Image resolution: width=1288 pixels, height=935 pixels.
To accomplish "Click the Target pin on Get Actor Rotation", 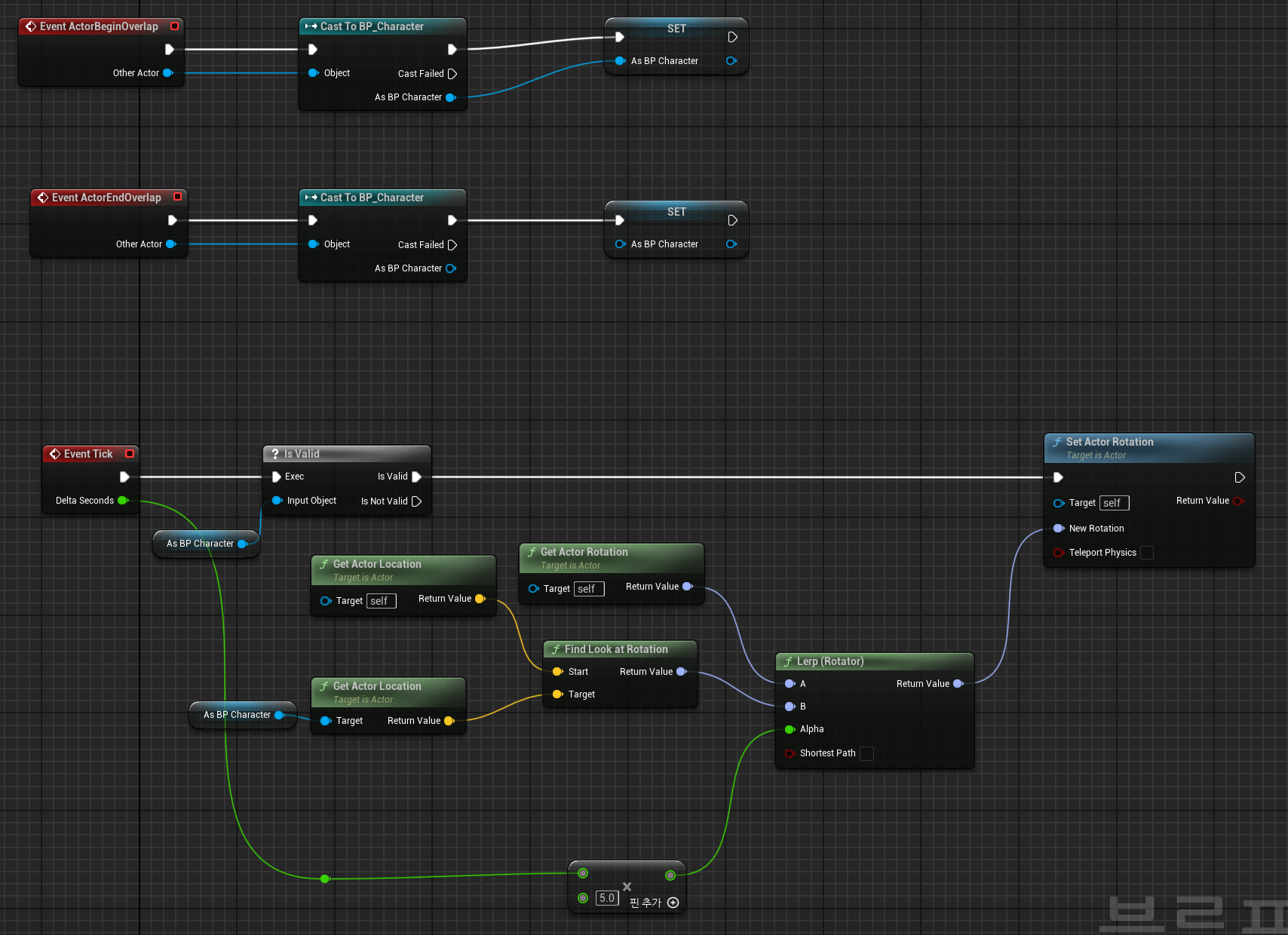I will [533, 589].
